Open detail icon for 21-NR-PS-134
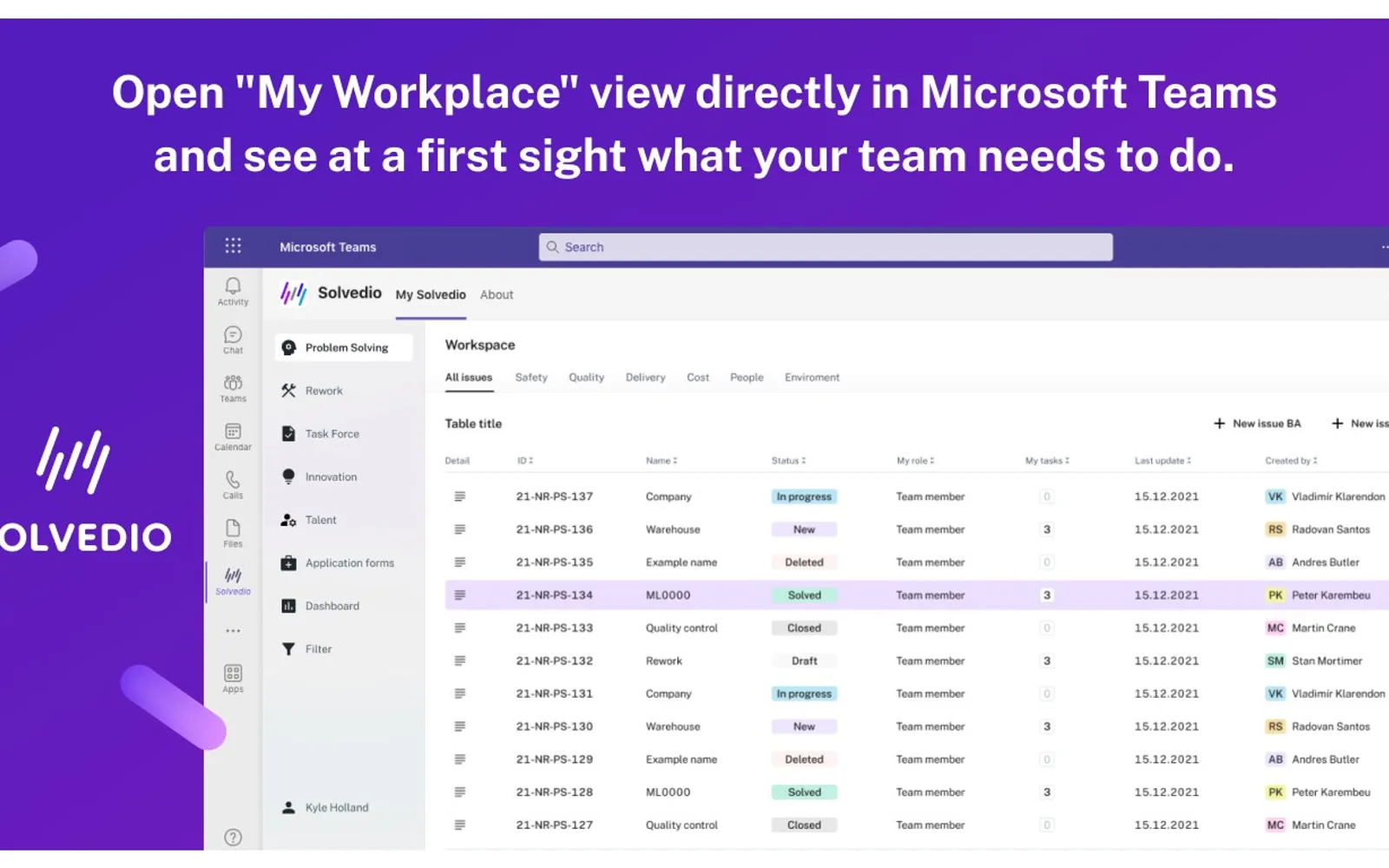This screenshot has height=868, width=1389. [x=460, y=595]
